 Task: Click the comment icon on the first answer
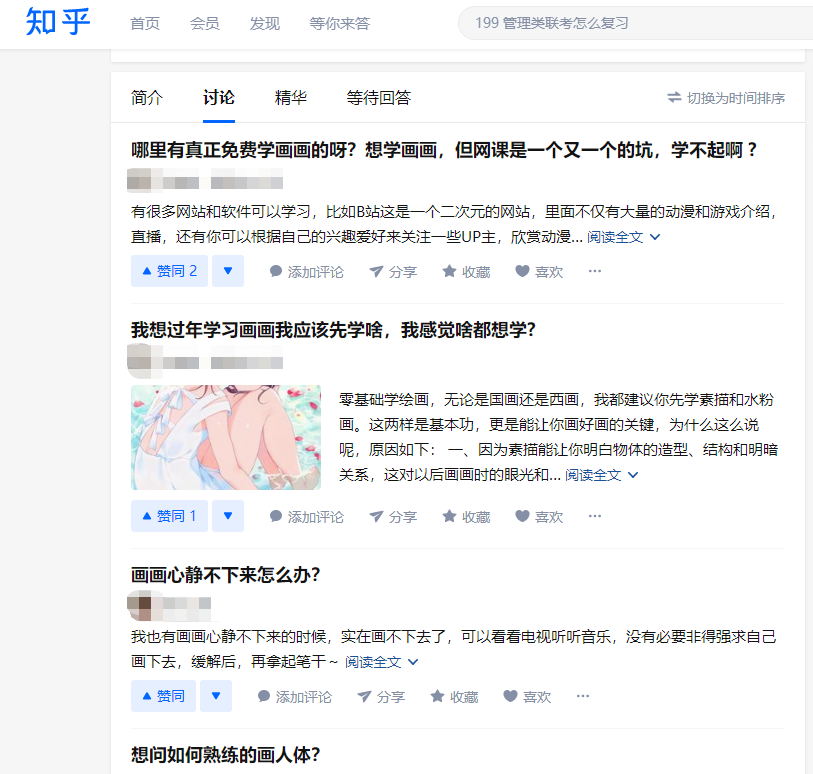click(276, 272)
